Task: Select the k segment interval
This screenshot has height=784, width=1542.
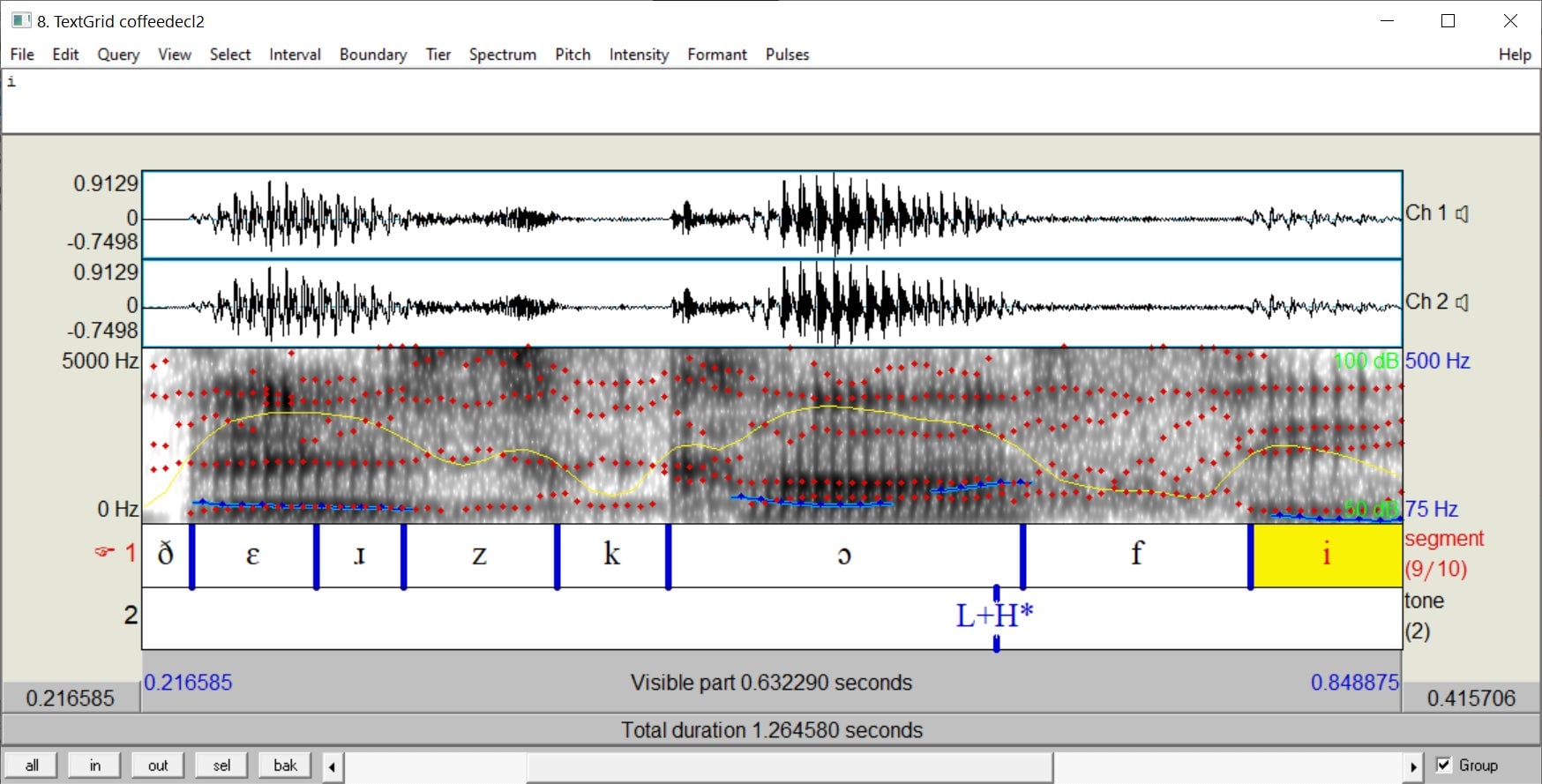Action: pos(612,556)
